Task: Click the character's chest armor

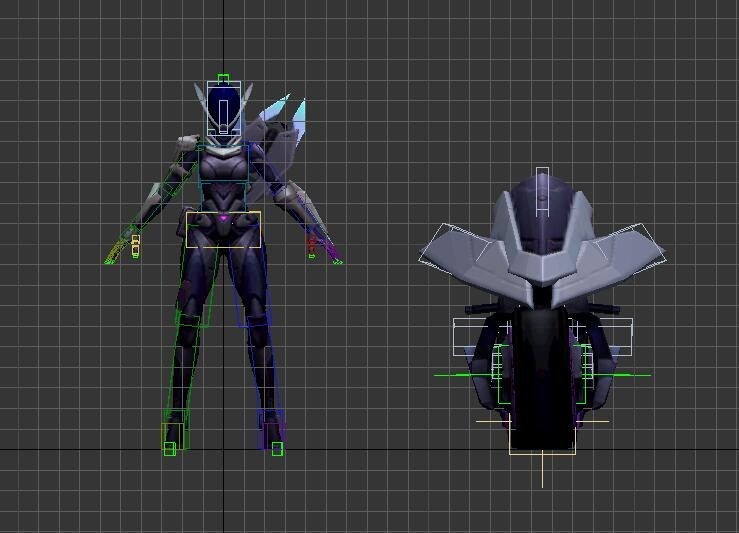Action: pyautogui.click(x=223, y=170)
